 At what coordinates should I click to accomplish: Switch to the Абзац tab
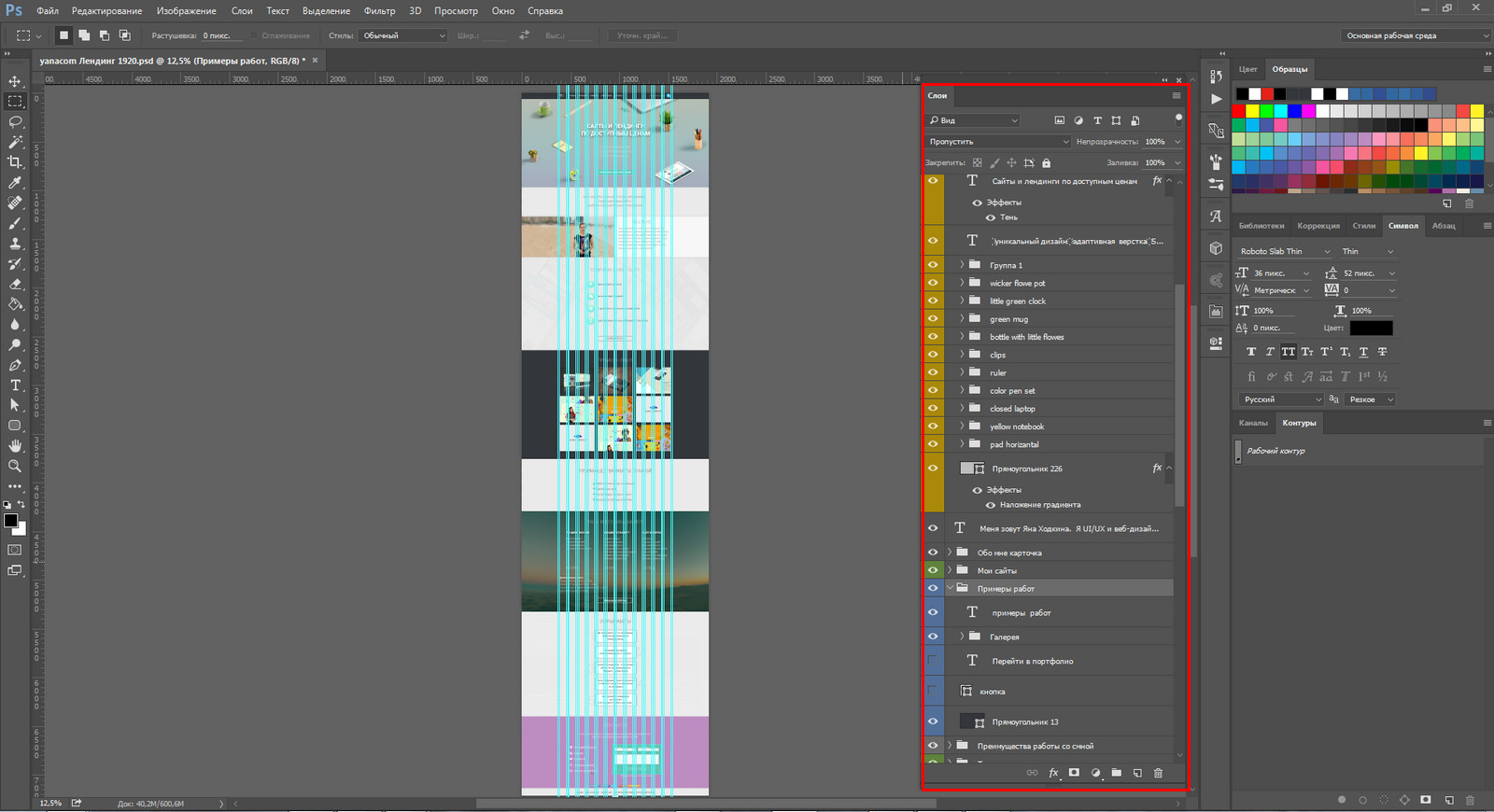pyautogui.click(x=1444, y=226)
